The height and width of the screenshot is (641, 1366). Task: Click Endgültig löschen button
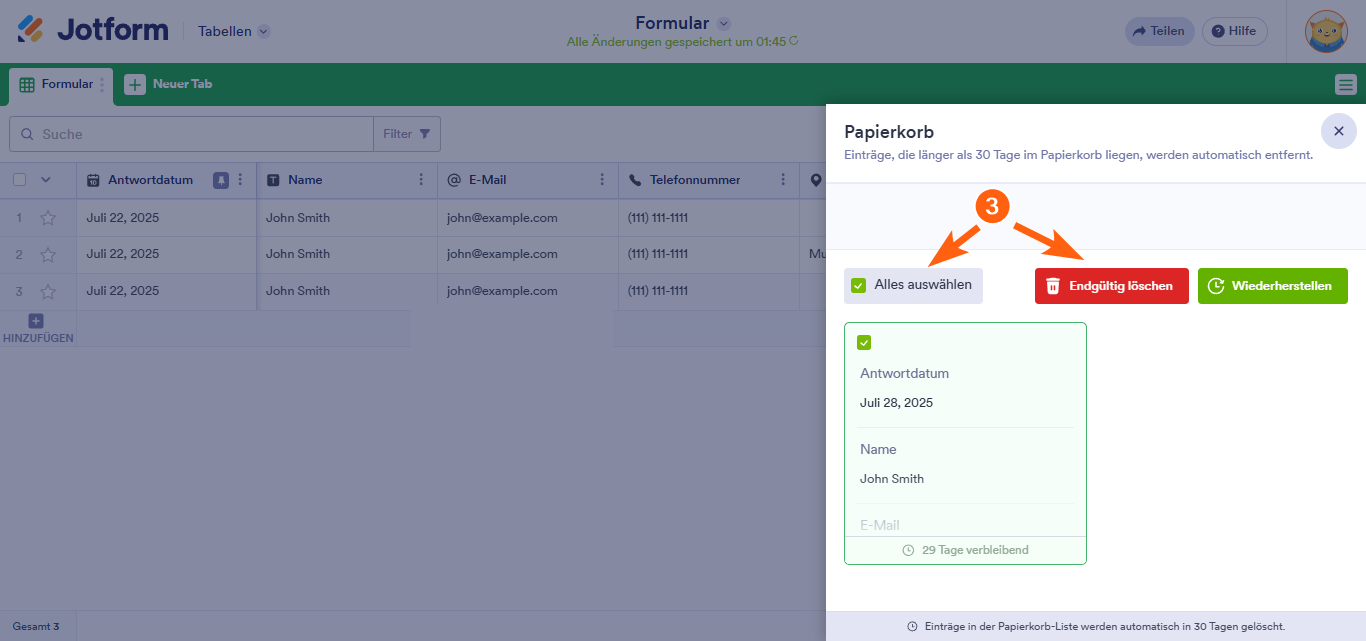click(1112, 286)
